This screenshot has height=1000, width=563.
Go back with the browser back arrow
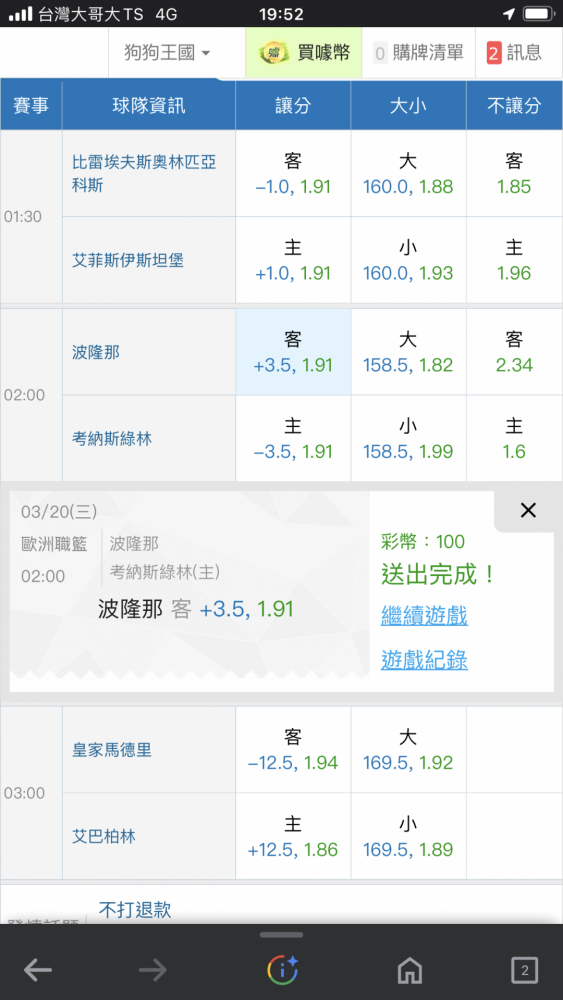pyautogui.click(x=38, y=970)
